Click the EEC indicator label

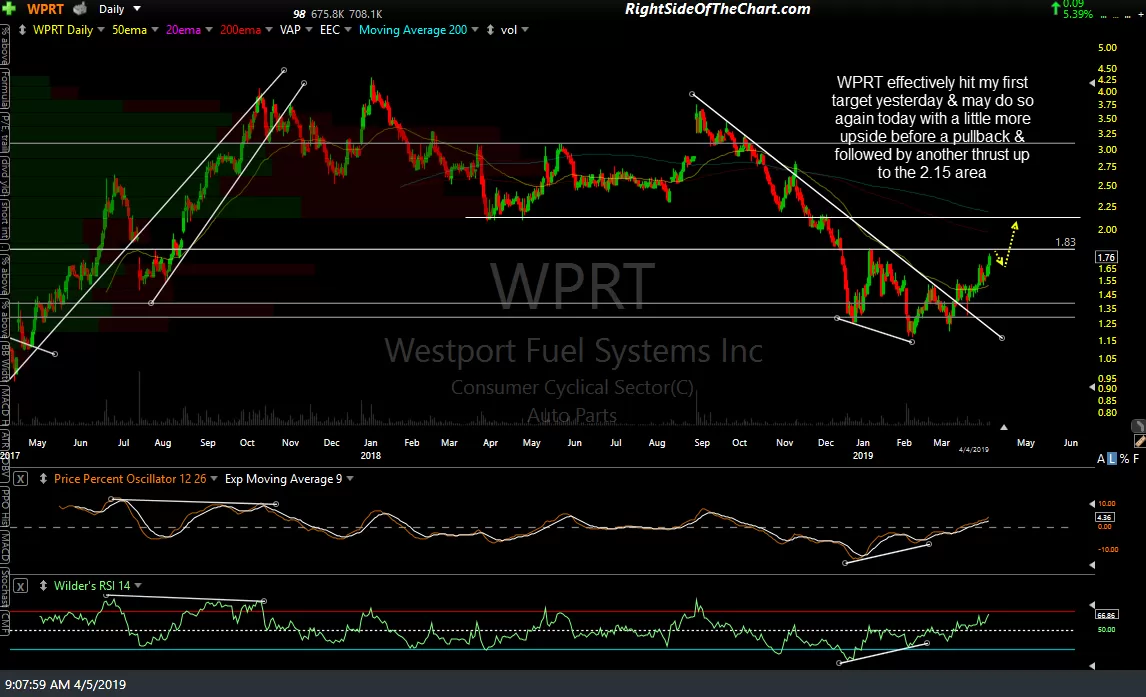[x=330, y=30]
